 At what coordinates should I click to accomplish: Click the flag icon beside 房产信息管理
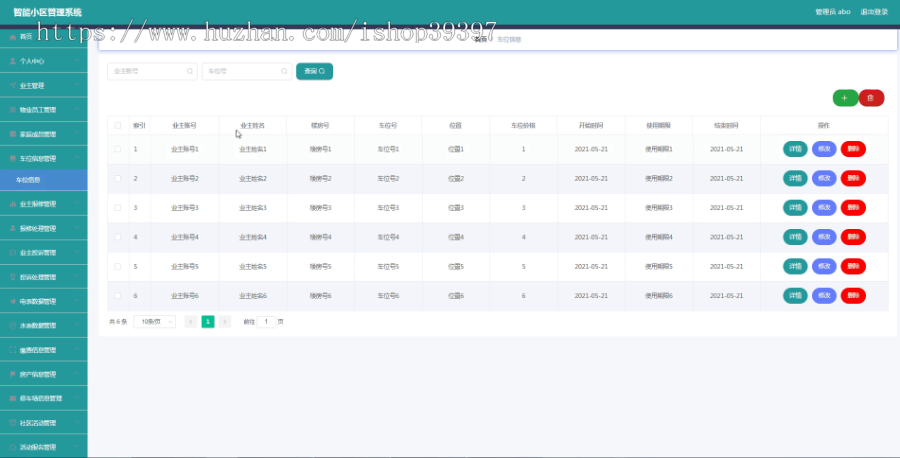13,374
